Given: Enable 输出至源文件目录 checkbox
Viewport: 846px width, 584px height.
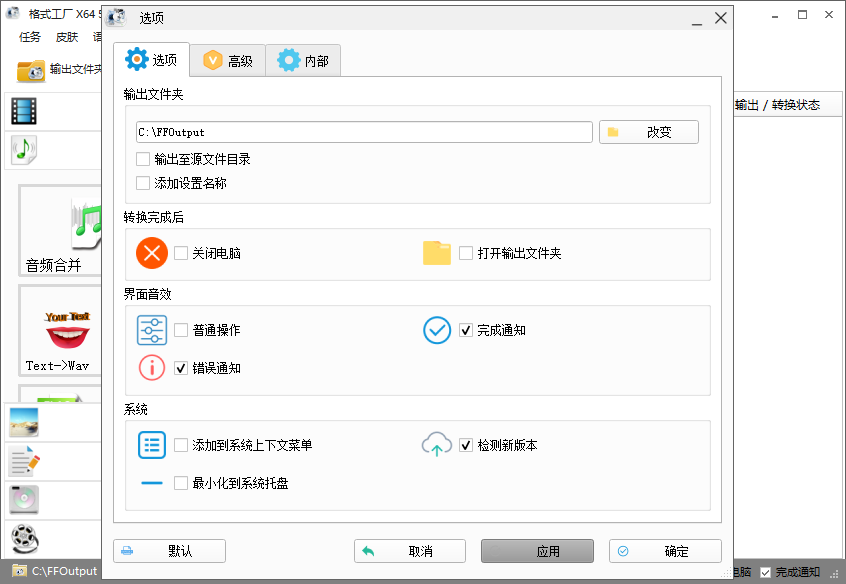Looking at the screenshot, I should point(143,159).
